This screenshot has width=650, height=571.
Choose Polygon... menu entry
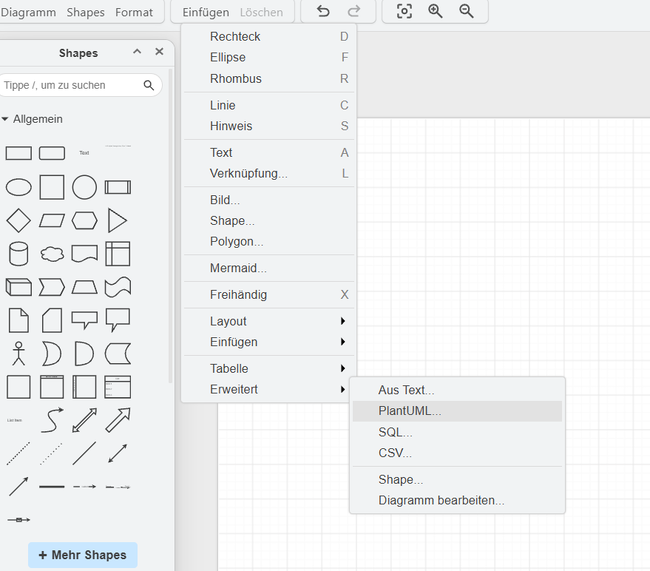tap(269, 241)
